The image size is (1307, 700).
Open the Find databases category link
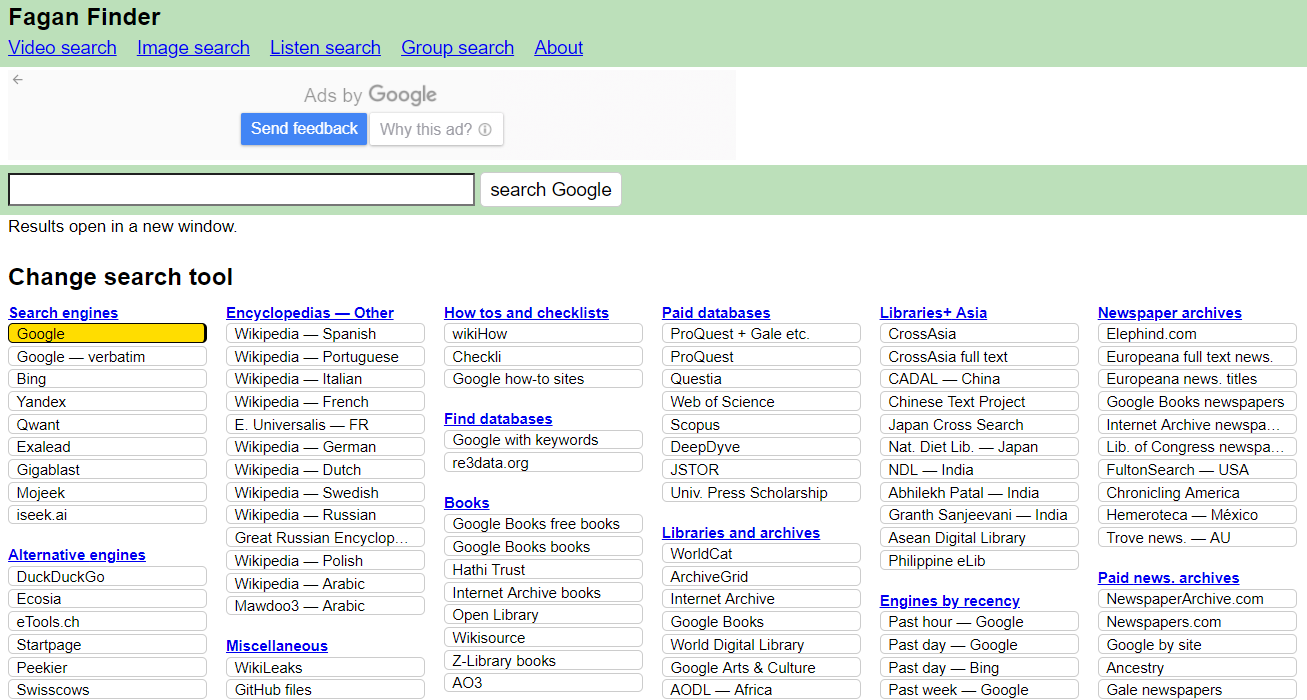point(498,419)
